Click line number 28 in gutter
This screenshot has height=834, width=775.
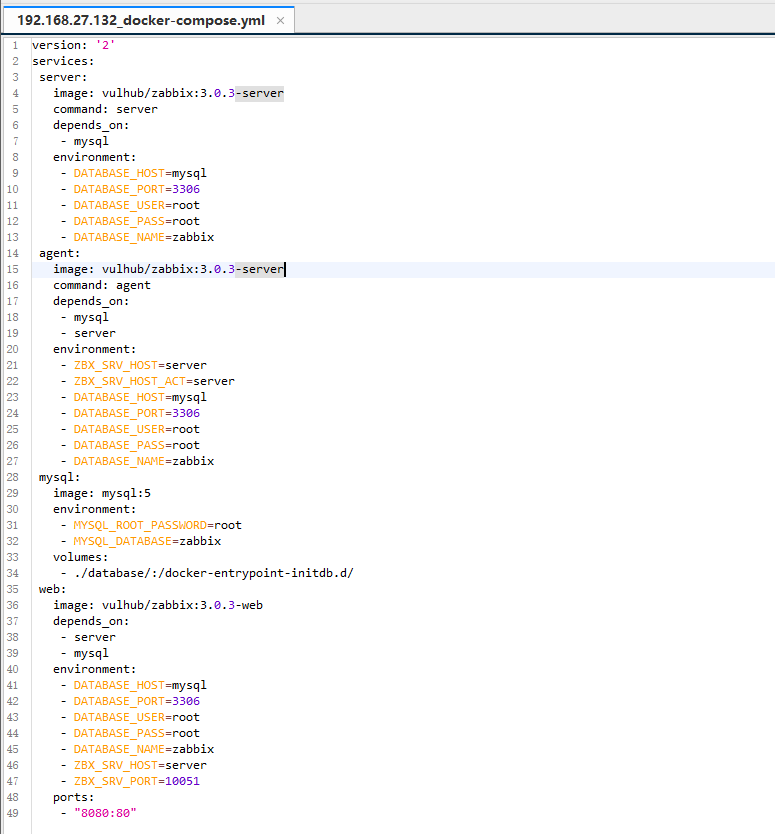[x=13, y=477]
